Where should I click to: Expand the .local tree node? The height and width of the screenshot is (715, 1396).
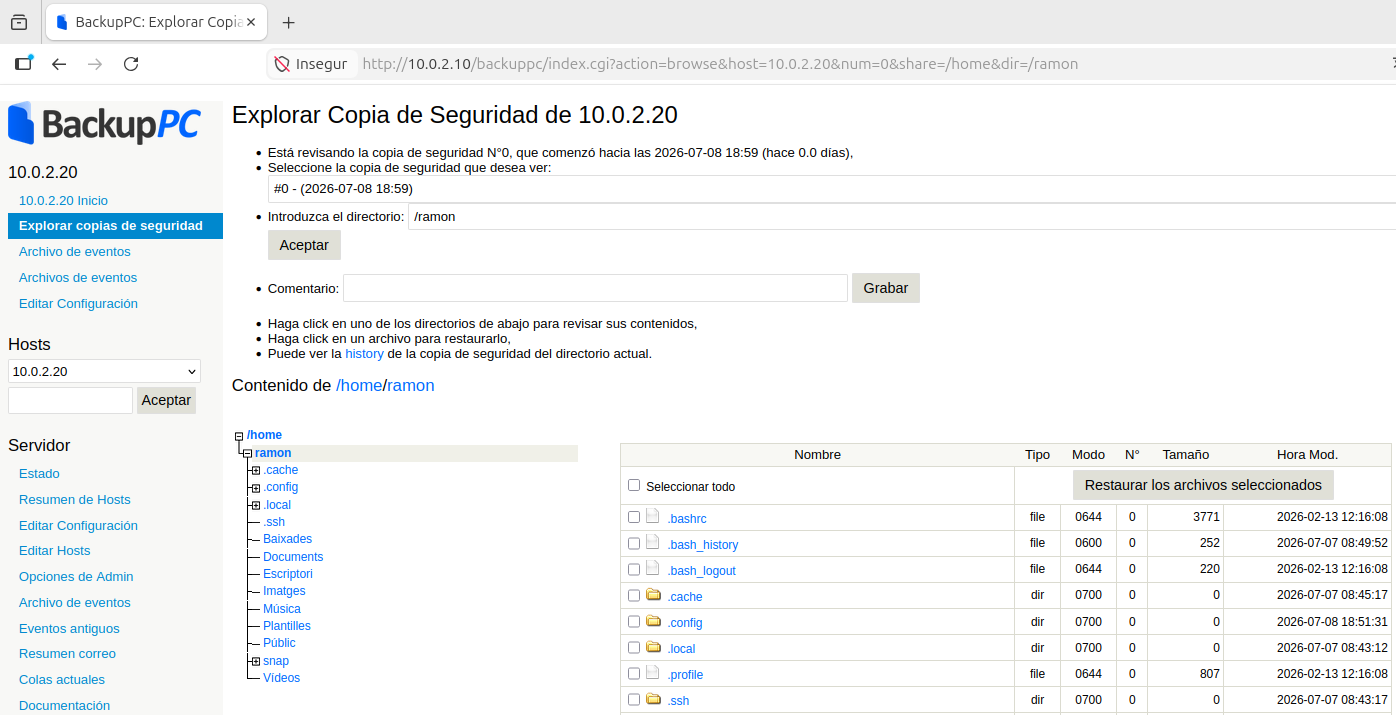coord(256,505)
